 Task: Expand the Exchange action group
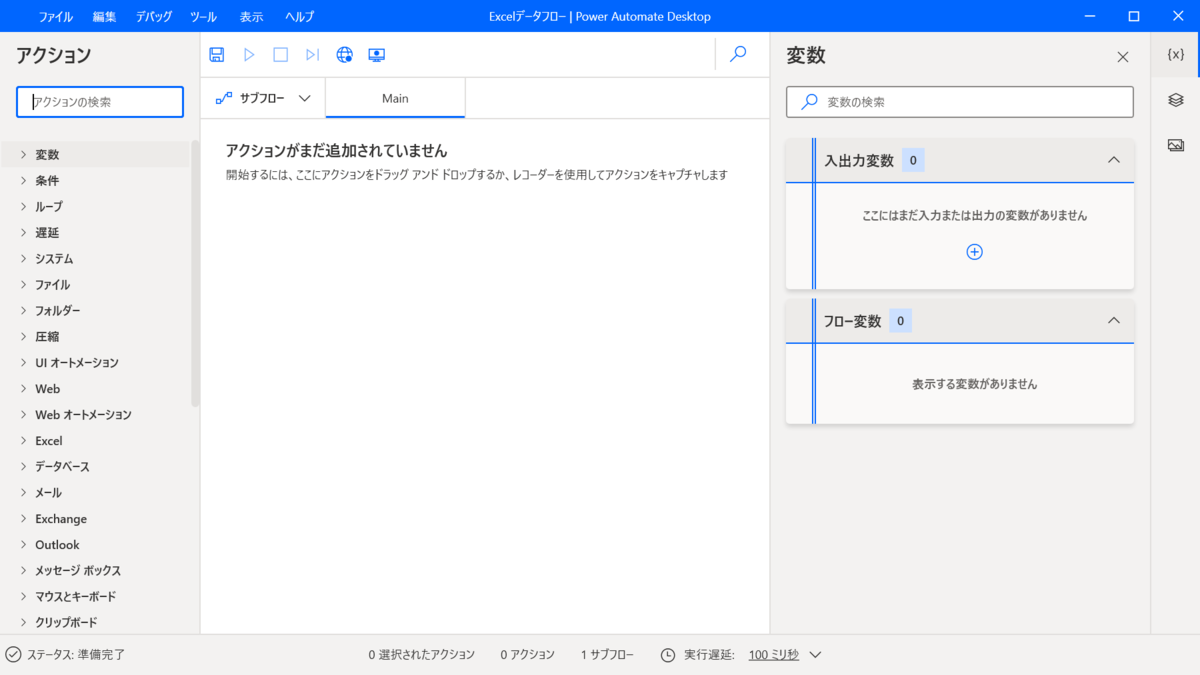tap(24, 519)
